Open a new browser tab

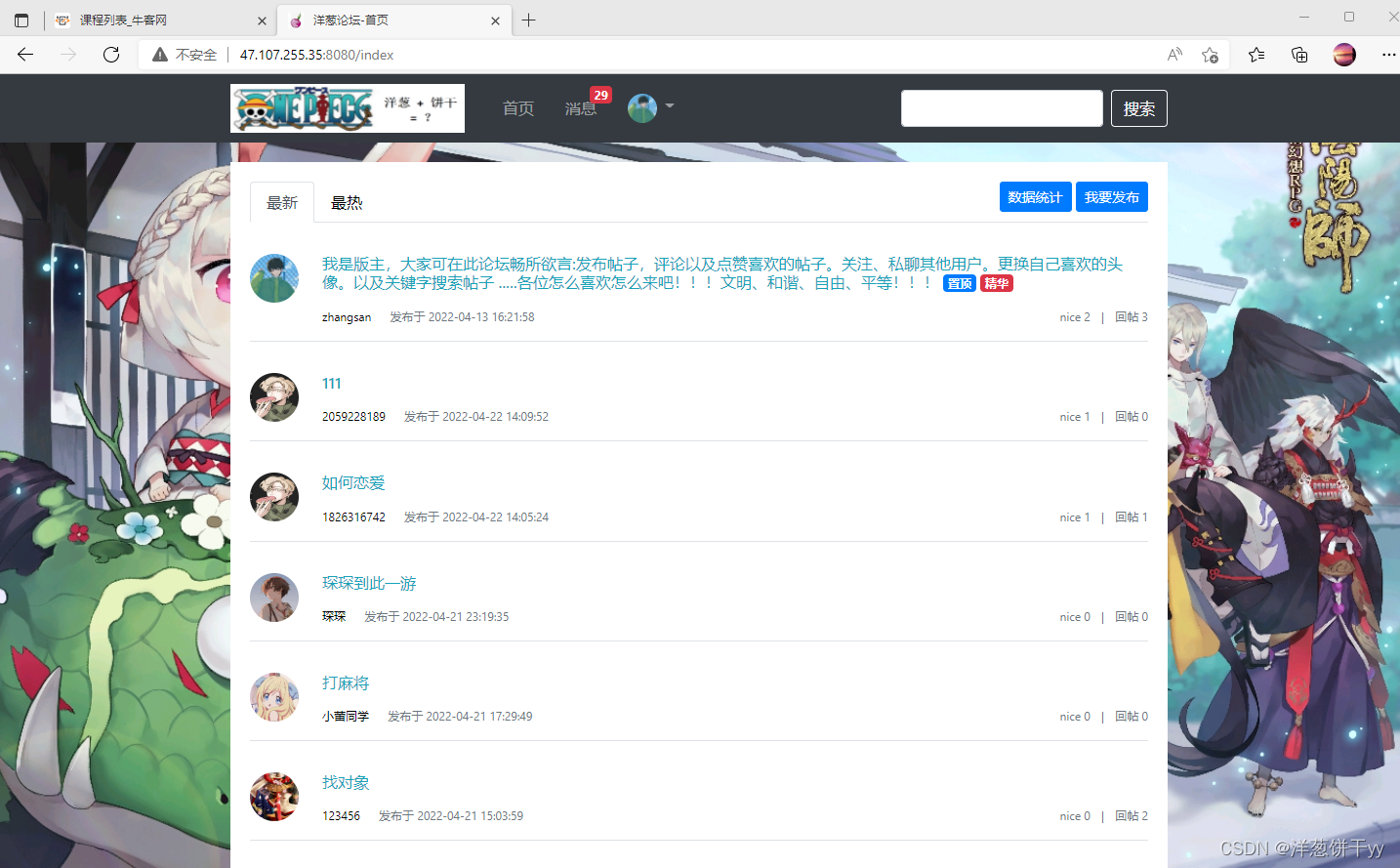pyautogui.click(x=528, y=20)
